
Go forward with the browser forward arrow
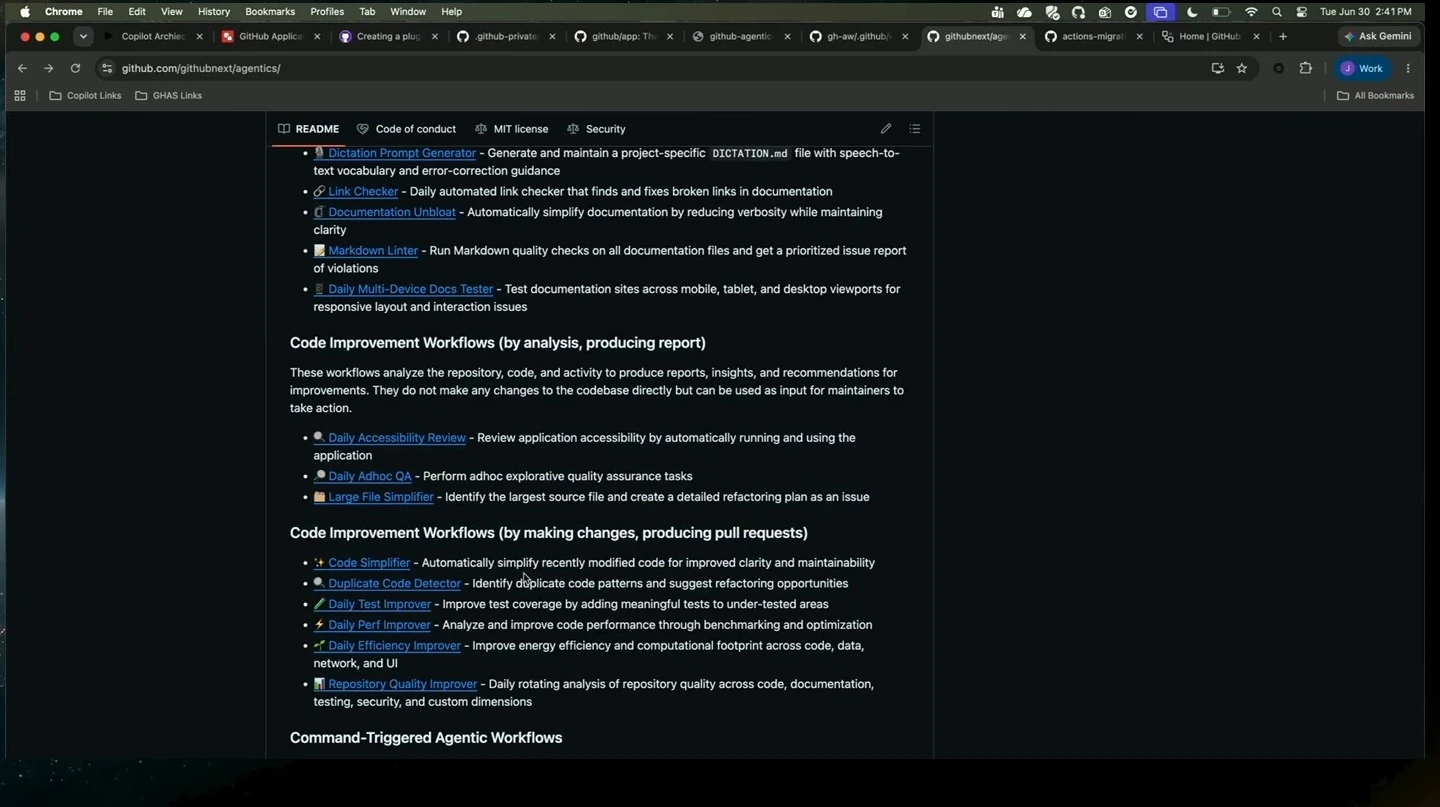click(x=48, y=68)
